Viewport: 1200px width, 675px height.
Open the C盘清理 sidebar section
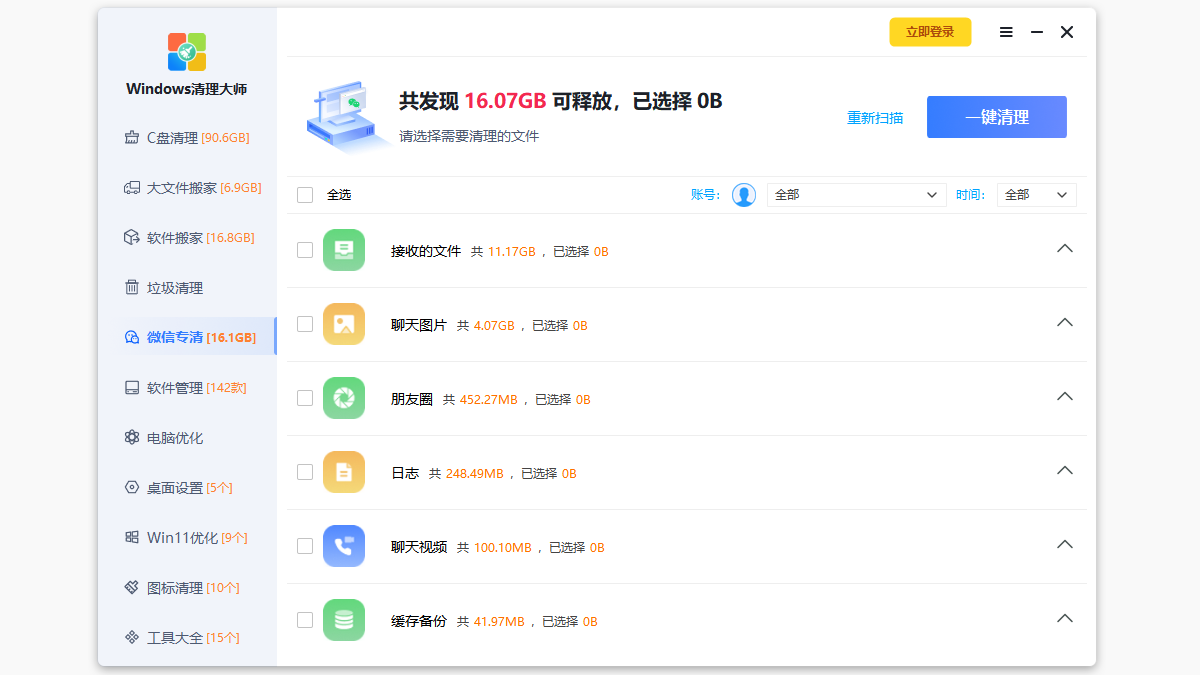point(187,138)
